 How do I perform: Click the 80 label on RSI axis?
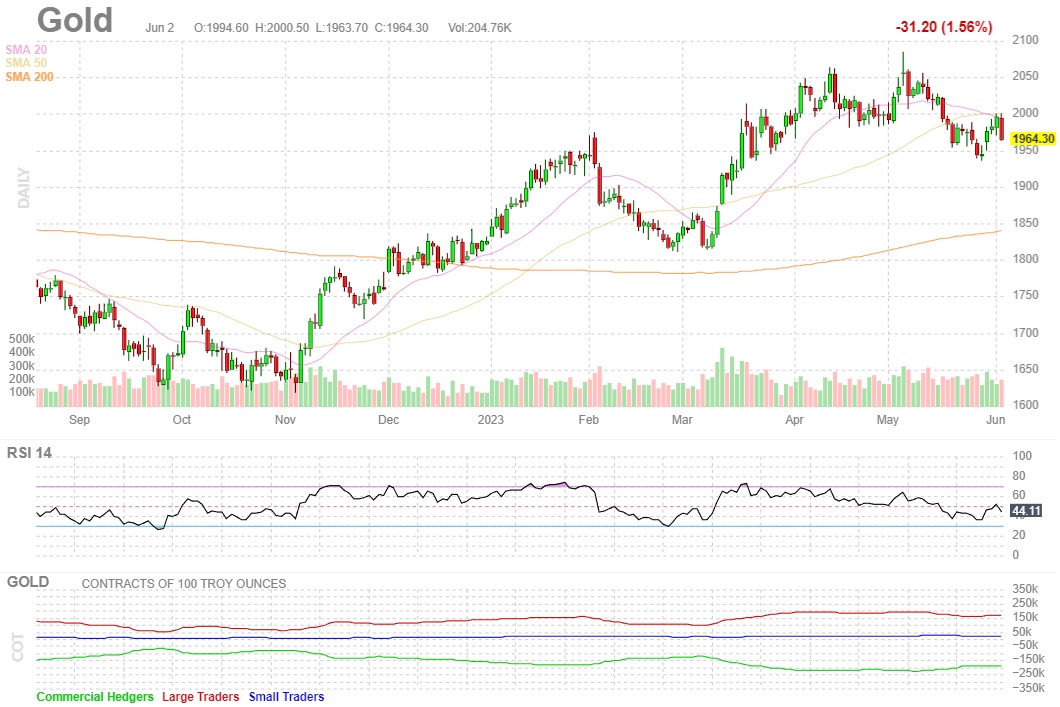[x=1019, y=476]
